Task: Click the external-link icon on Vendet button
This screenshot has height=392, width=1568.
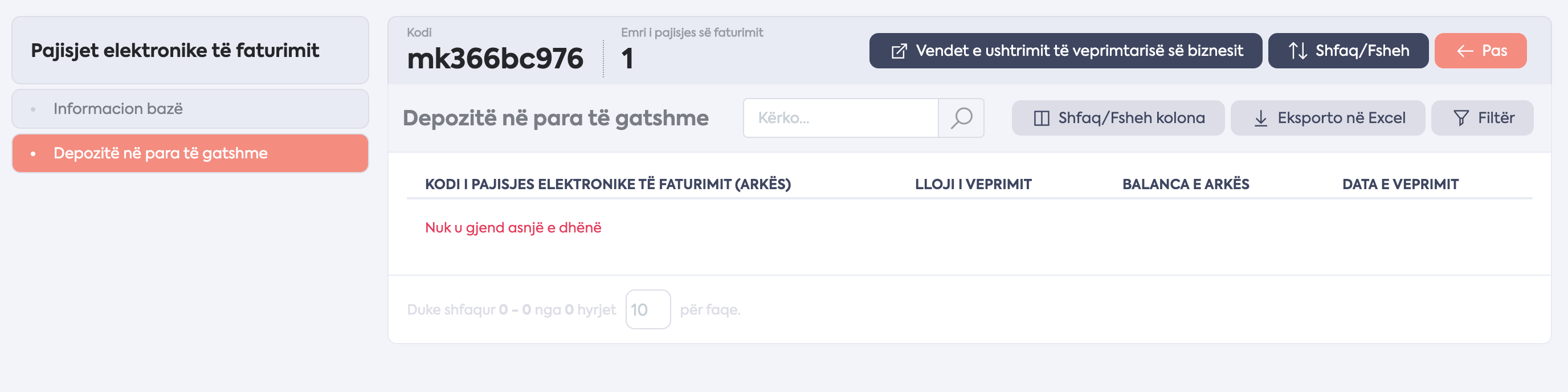Action: coord(899,51)
